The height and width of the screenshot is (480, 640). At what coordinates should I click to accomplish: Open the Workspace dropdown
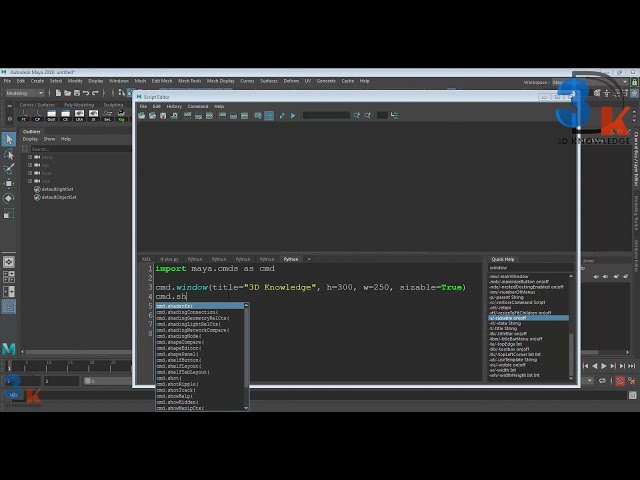590,82
